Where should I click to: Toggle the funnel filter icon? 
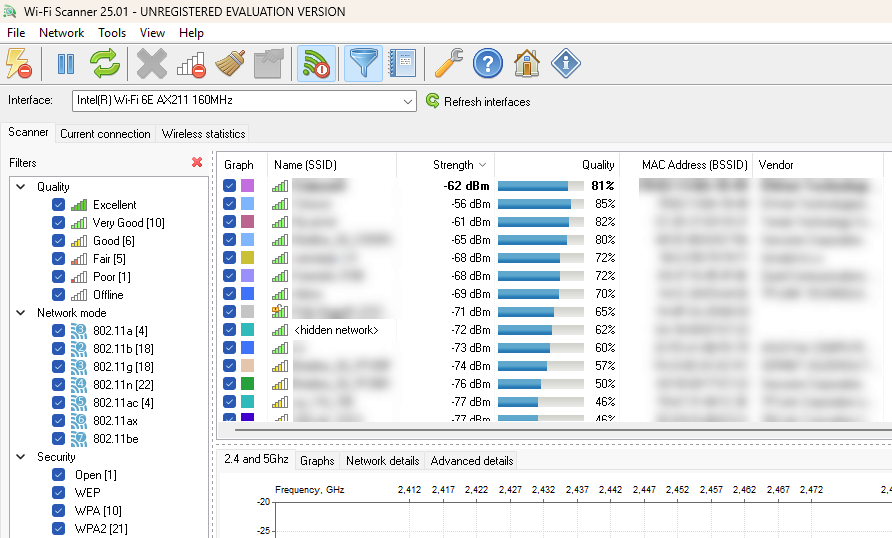pos(362,65)
